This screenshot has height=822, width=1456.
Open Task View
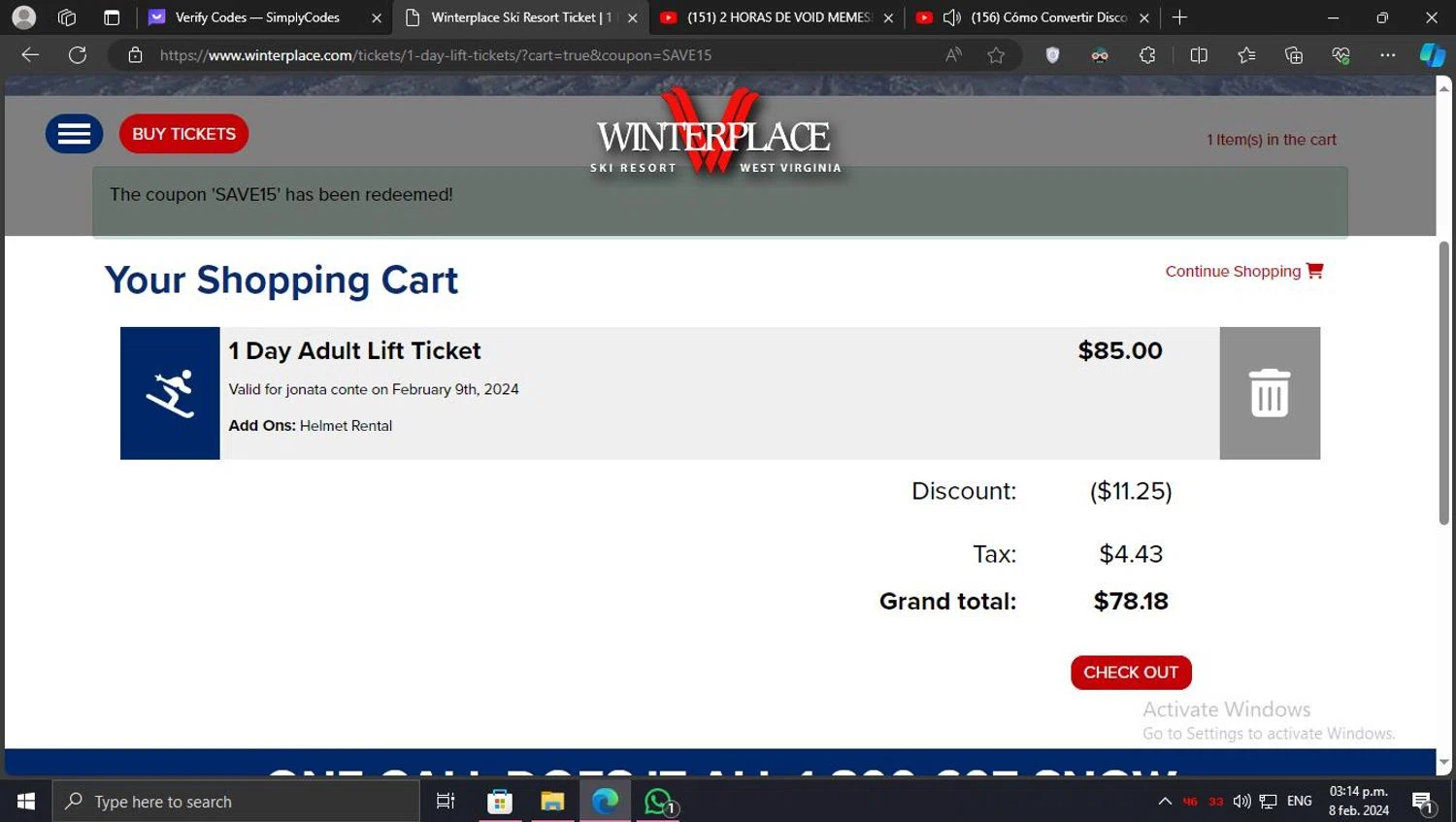(446, 802)
